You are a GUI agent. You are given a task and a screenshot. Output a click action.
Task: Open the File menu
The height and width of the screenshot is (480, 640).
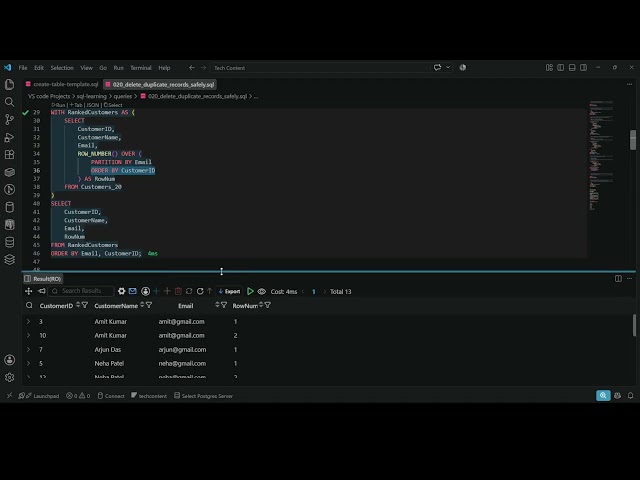(23, 68)
